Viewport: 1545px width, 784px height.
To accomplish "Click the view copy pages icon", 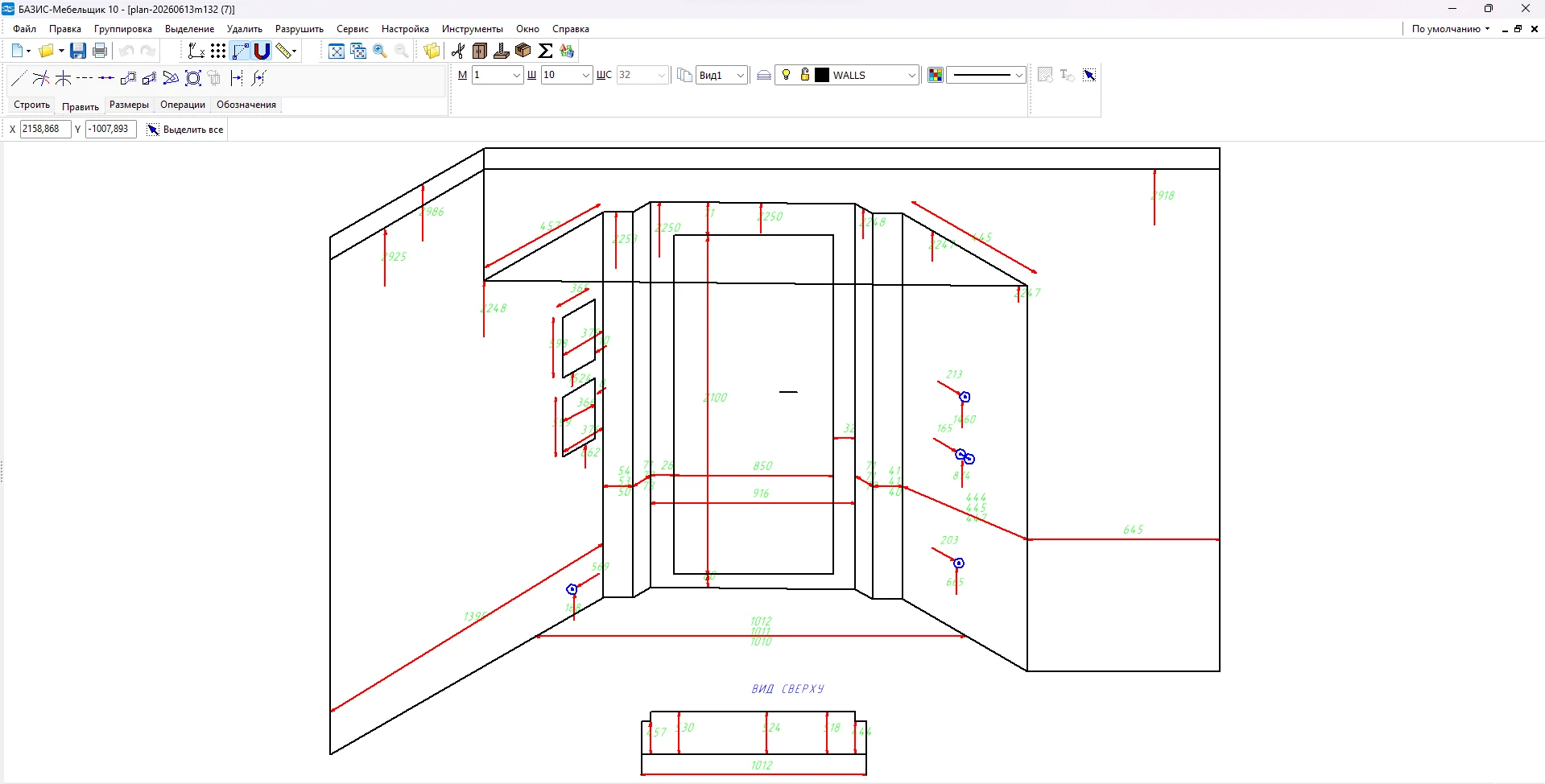I will [684, 75].
